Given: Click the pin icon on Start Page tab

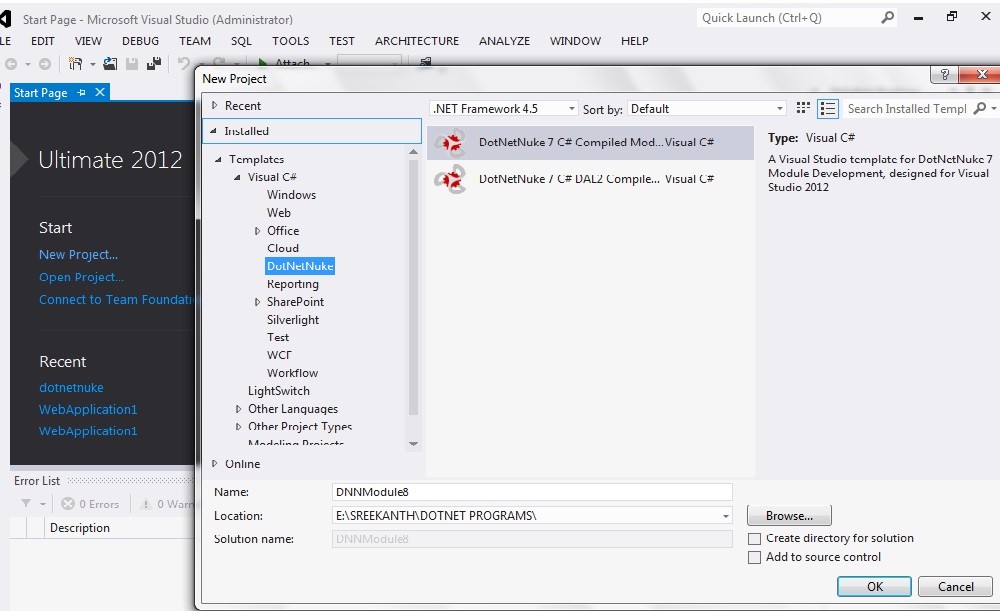Looking at the screenshot, I should pos(82,92).
